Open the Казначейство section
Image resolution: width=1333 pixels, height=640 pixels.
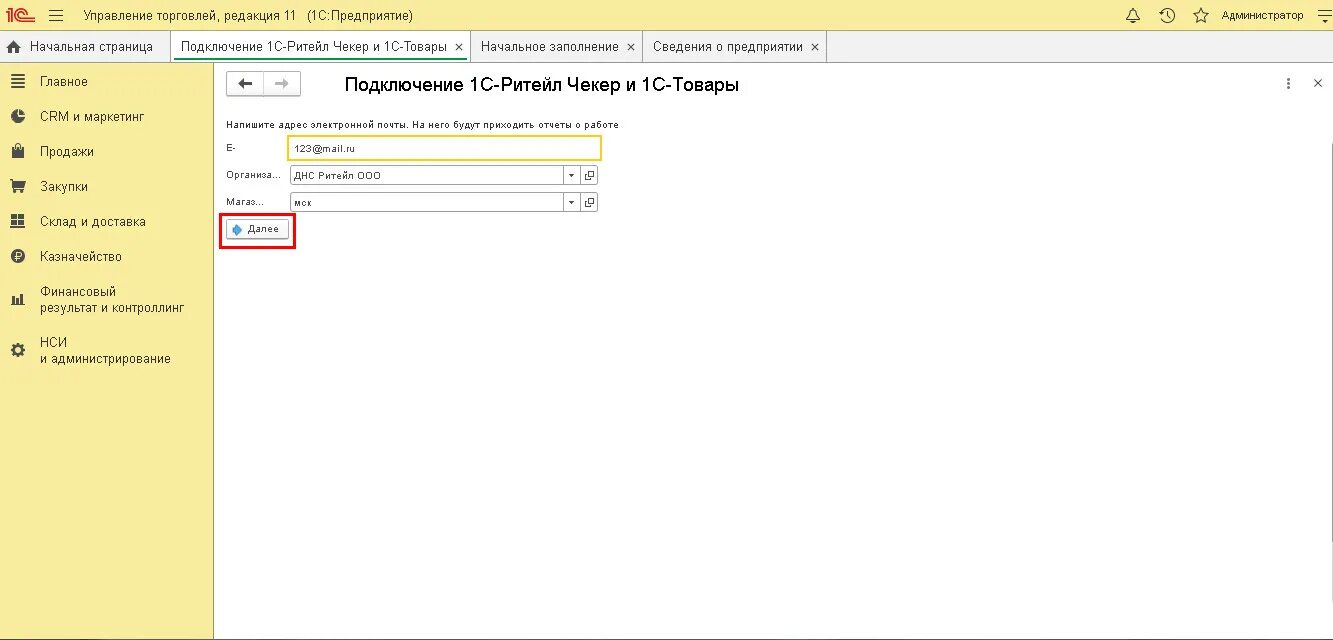pyautogui.click(x=81, y=257)
